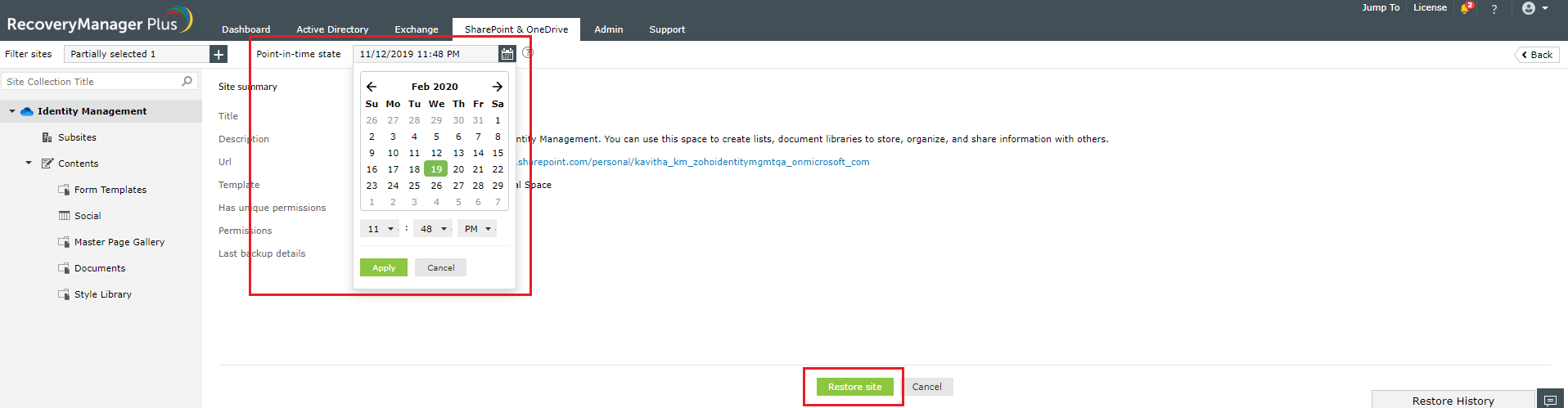Select Subsites tree item

pyautogui.click(x=77, y=137)
